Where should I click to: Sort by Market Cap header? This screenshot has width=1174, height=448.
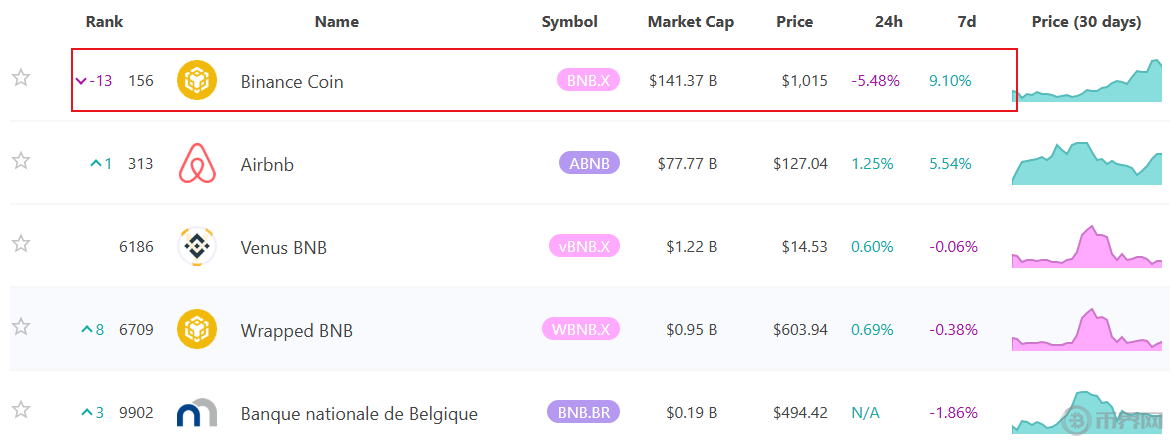[690, 22]
